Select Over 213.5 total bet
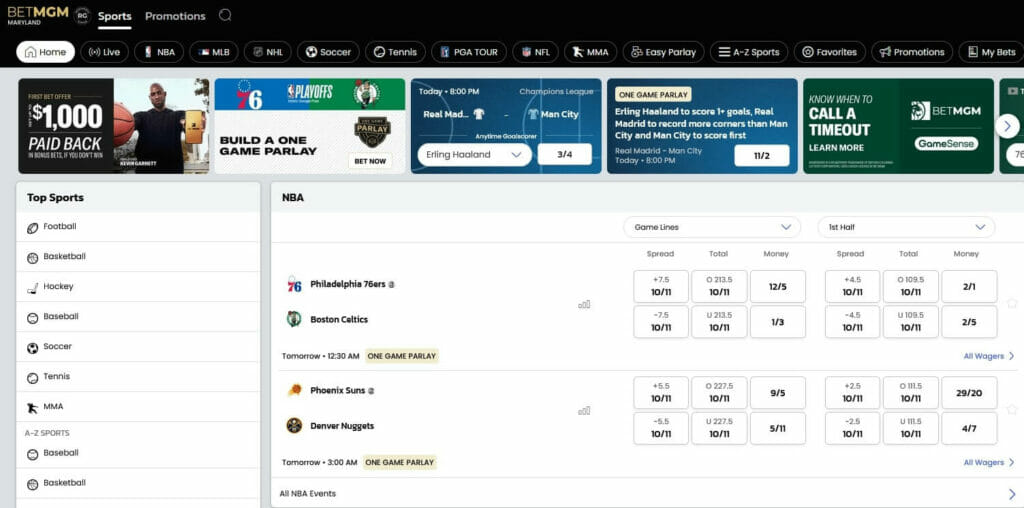This screenshot has width=1024, height=508. coord(719,287)
